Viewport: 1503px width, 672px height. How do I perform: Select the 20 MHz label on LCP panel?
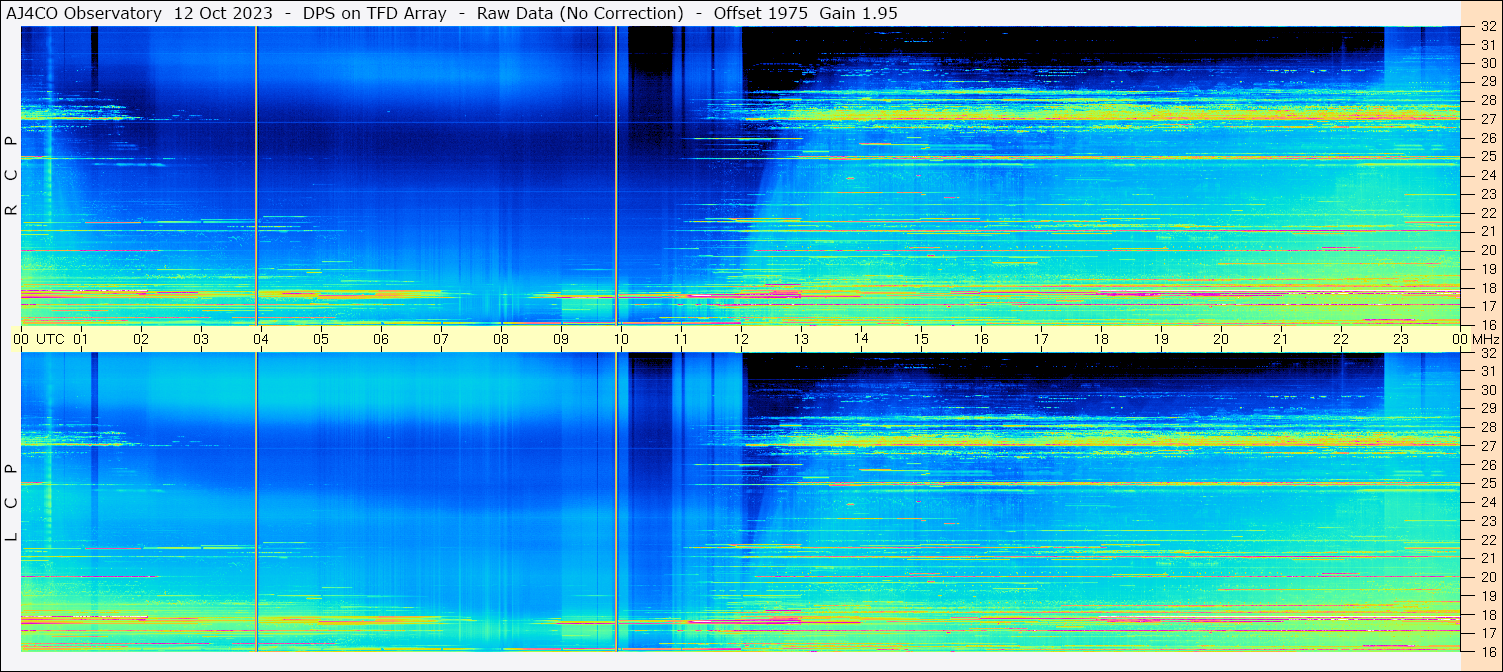[x=1486, y=577]
